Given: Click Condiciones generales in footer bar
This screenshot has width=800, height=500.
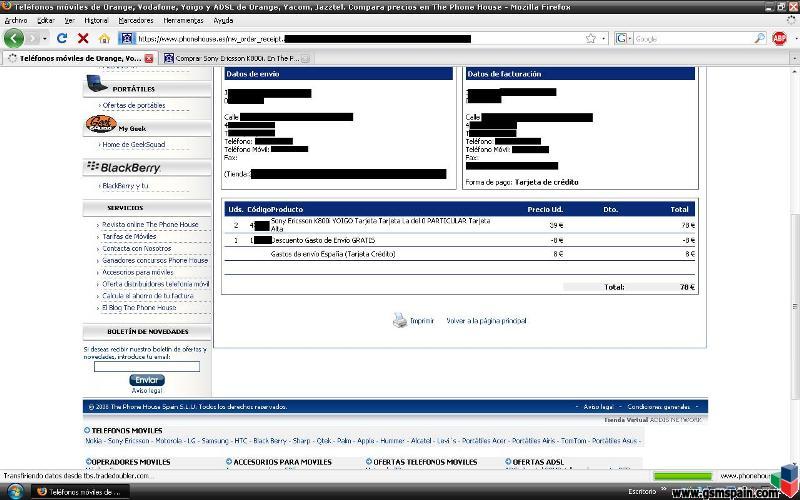Looking at the screenshot, I should pyautogui.click(x=659, y=407).
